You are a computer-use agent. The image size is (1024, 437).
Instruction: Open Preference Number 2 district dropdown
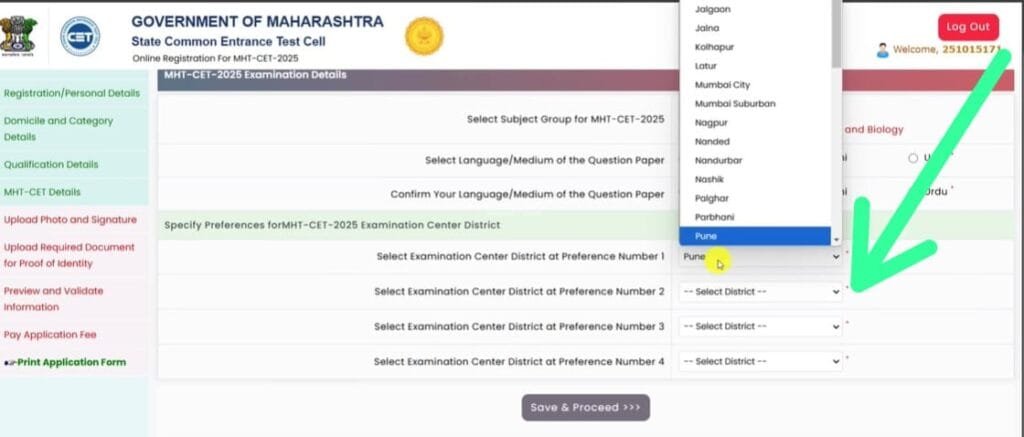click(760, 291)
